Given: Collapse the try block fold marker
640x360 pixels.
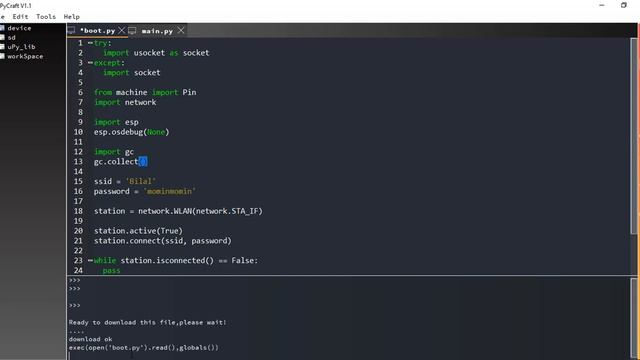Looking at the screenshot, I should 90,43.
